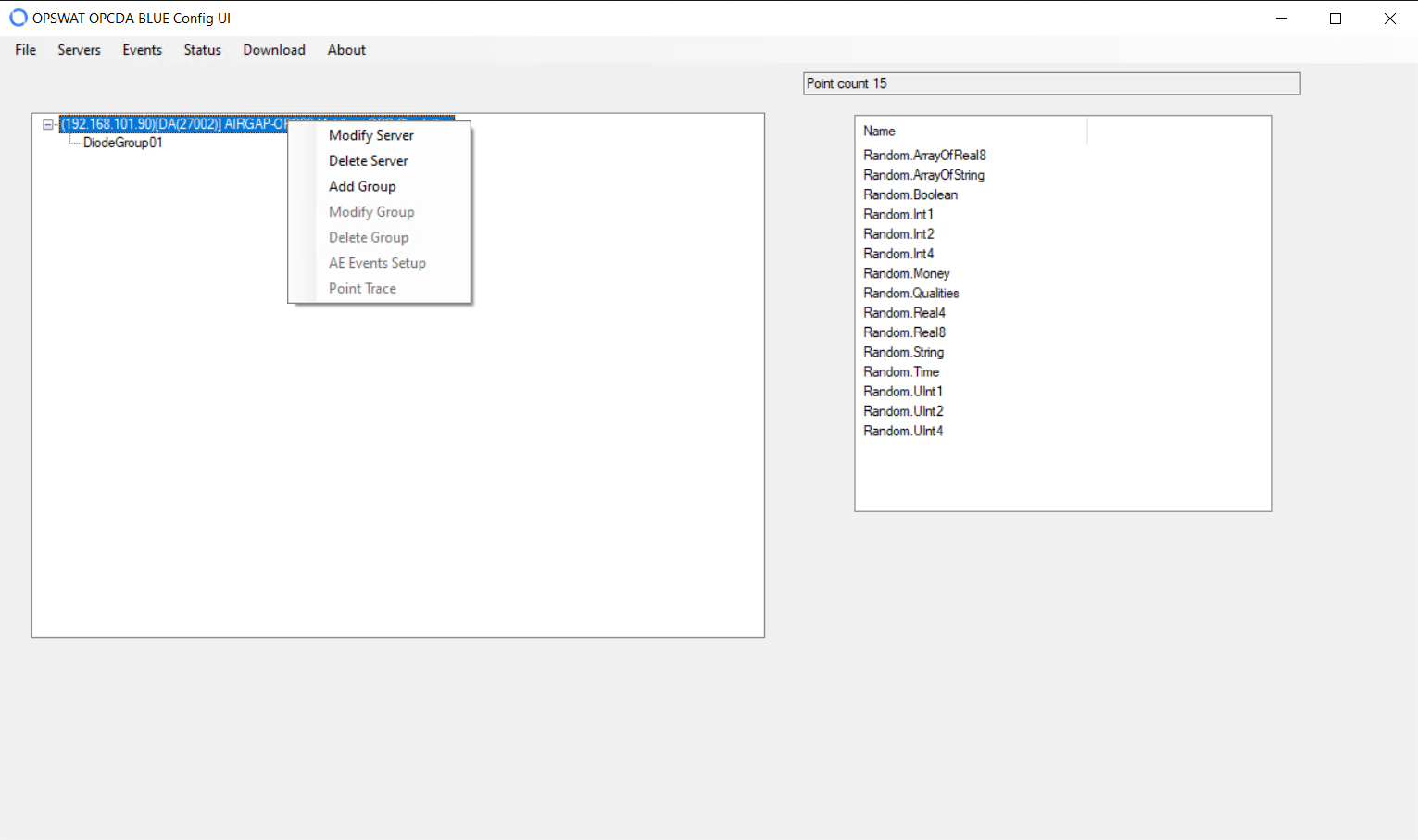Select Random.UInt4 in the point list
1418x840 pixels.
[903, 431]
